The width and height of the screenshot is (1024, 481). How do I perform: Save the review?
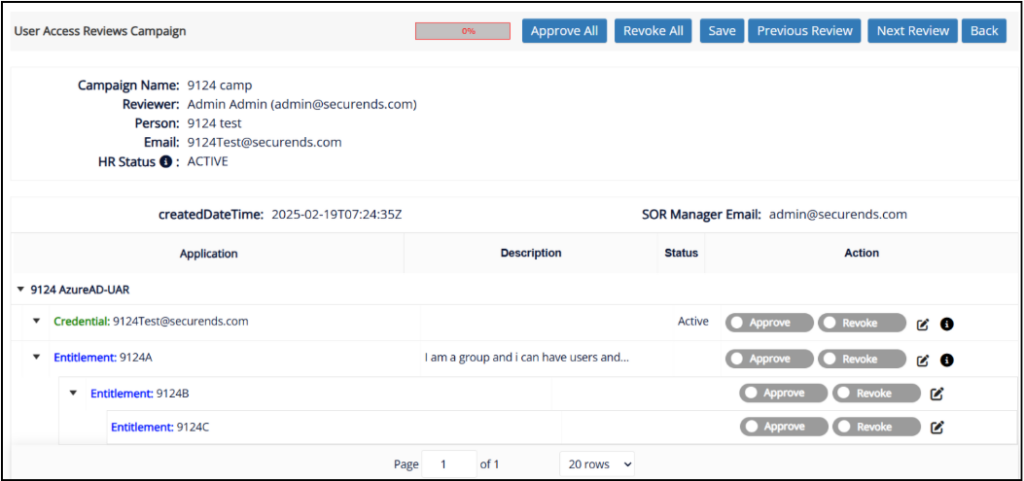[722, 31]
